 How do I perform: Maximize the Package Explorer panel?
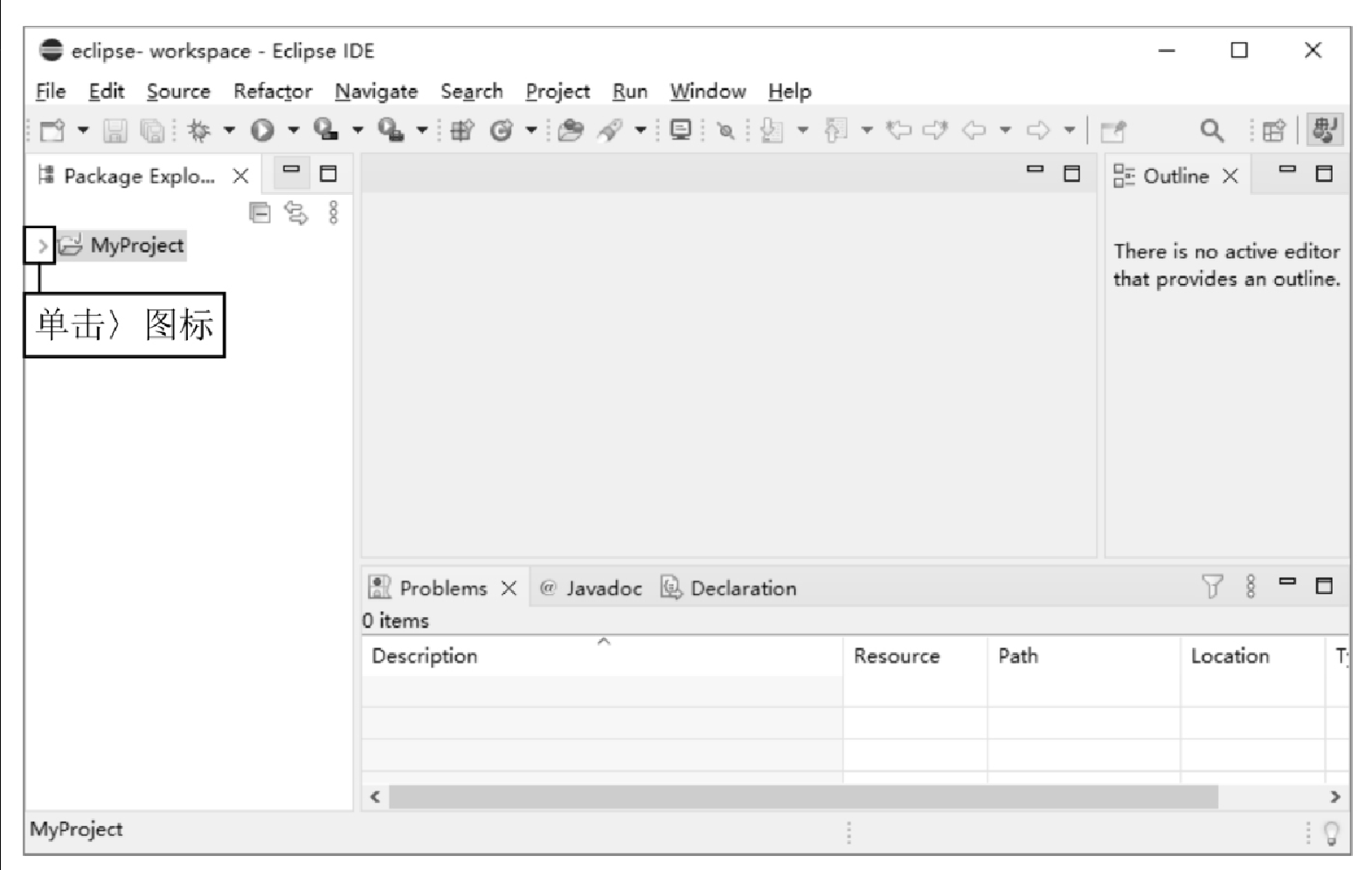(329, 173)
